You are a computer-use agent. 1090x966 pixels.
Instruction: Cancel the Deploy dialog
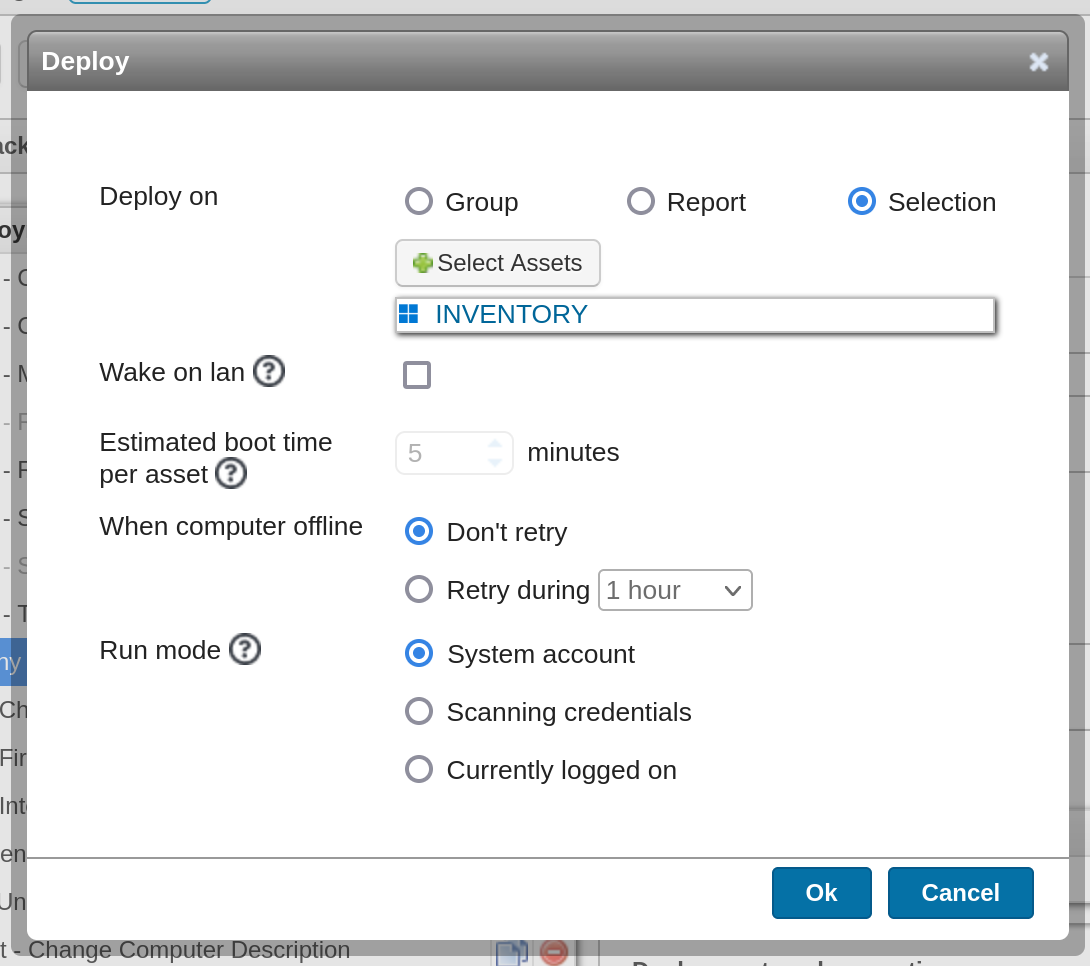pyautogui.click(x=960, y=893)
